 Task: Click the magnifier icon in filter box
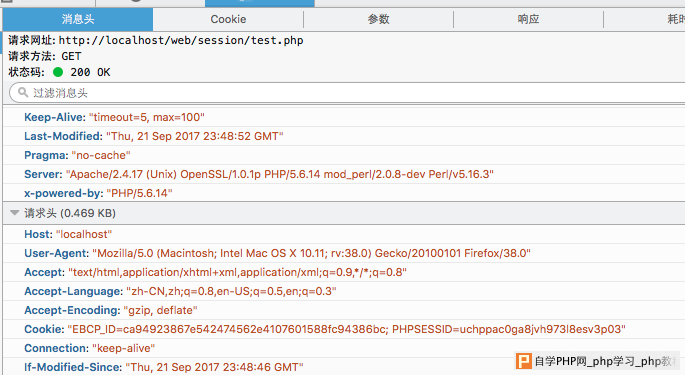(x=23, y=92)
